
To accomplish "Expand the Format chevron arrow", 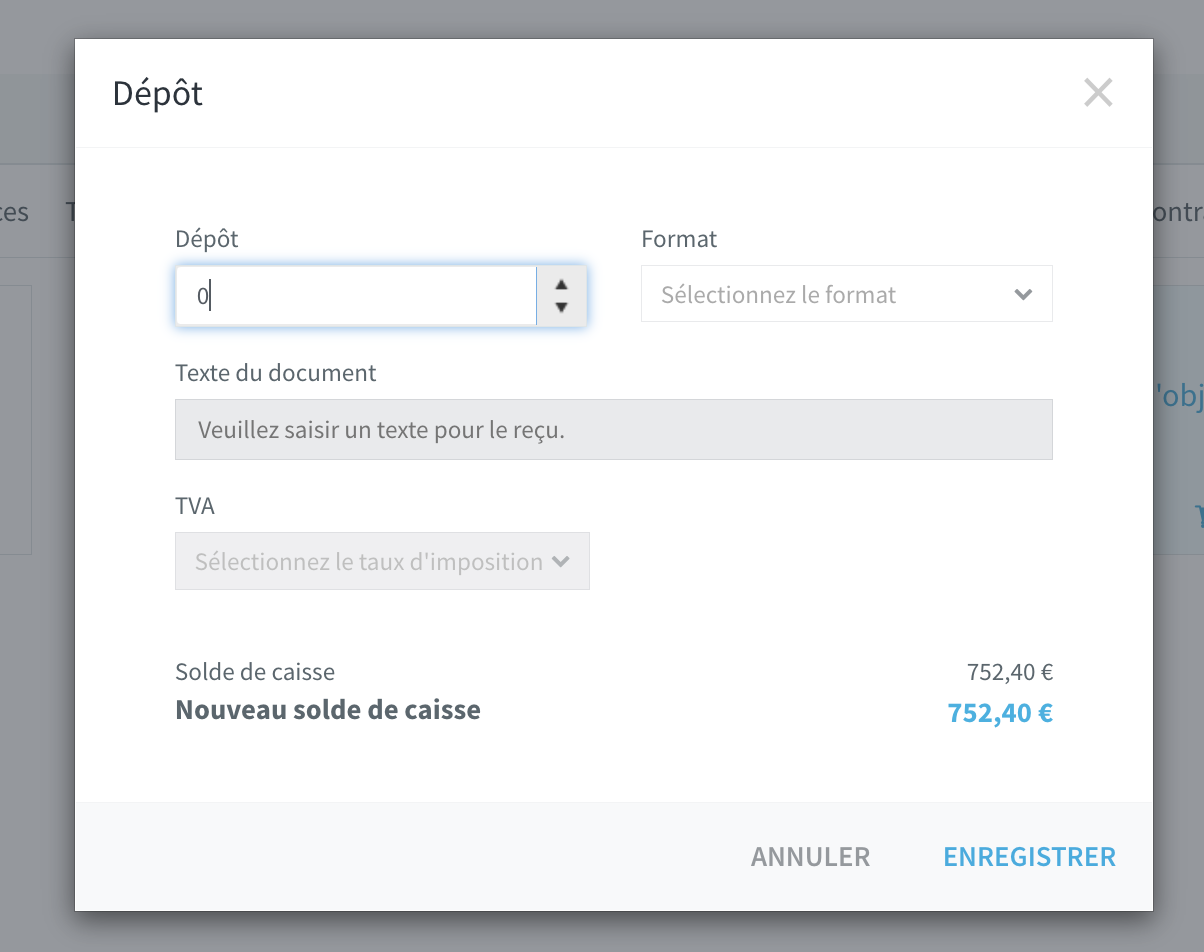I will tap(1022, 295).
